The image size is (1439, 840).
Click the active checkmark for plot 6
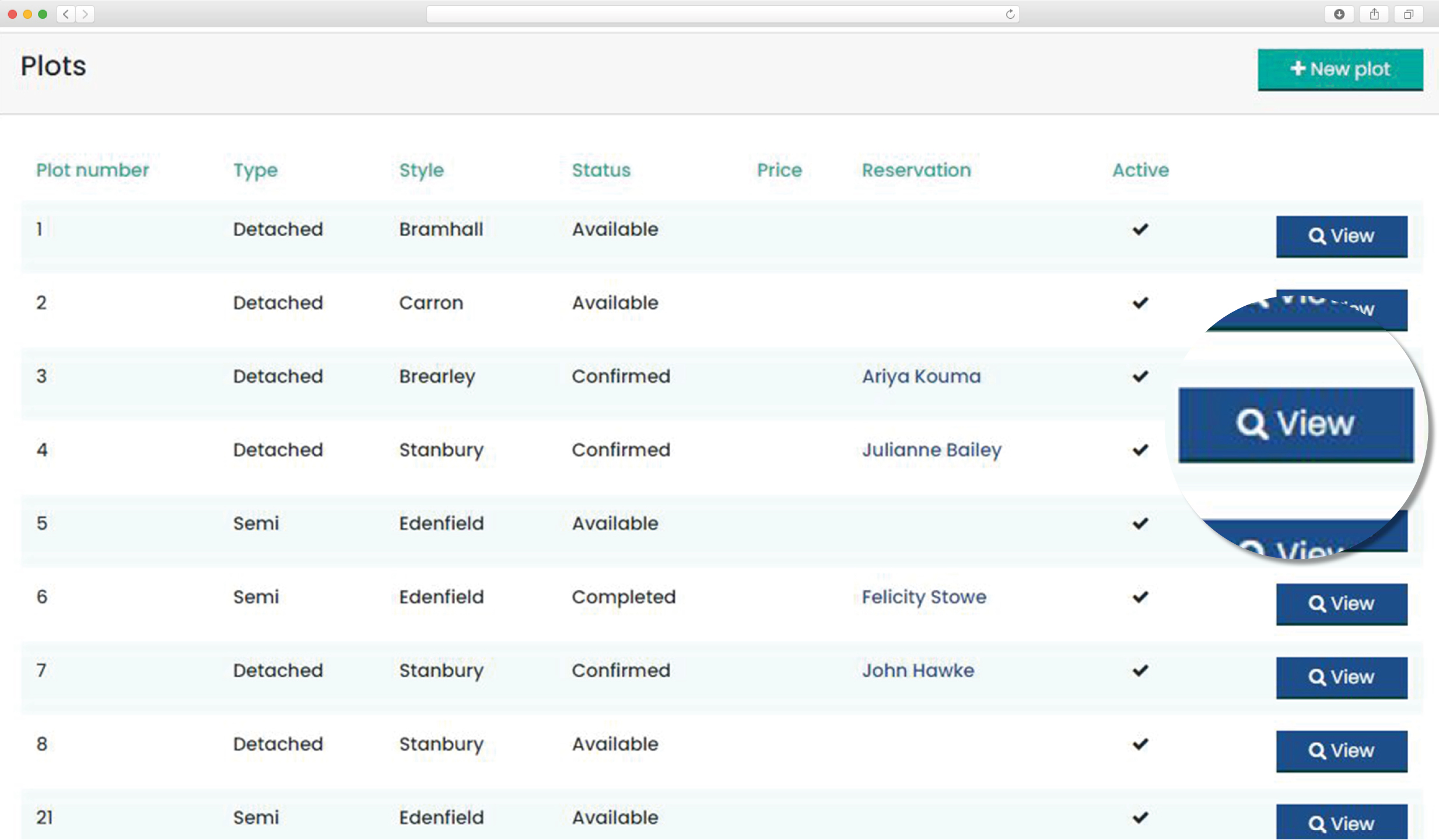pyautogui.click(x=1140, y=597)
